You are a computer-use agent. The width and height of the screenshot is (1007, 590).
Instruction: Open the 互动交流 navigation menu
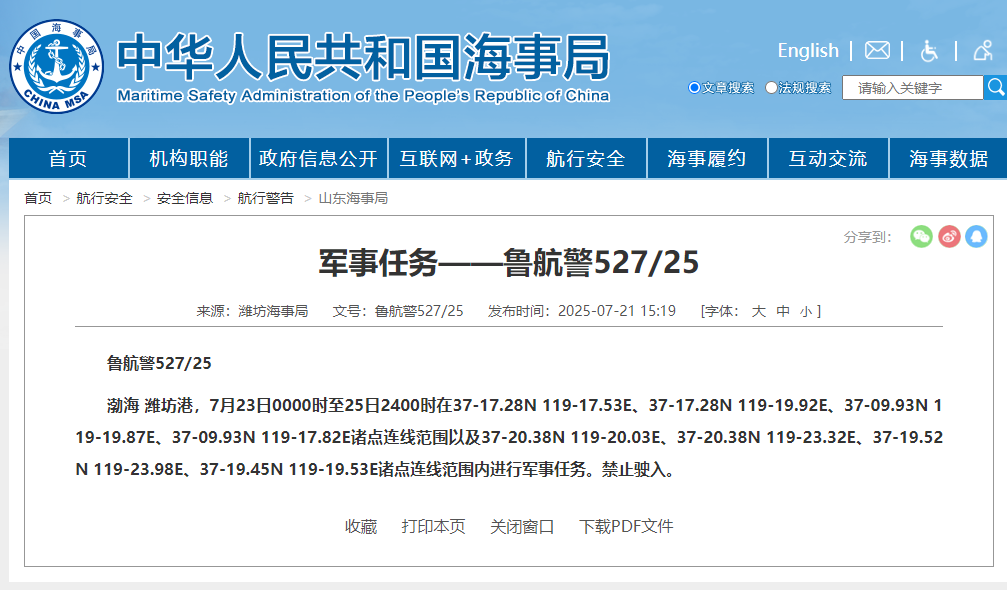click(x=827, y=157)
